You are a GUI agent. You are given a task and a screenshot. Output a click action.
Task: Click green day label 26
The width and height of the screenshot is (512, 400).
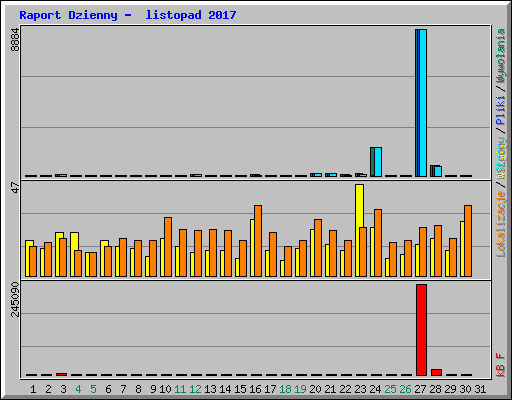pos(405,389)
